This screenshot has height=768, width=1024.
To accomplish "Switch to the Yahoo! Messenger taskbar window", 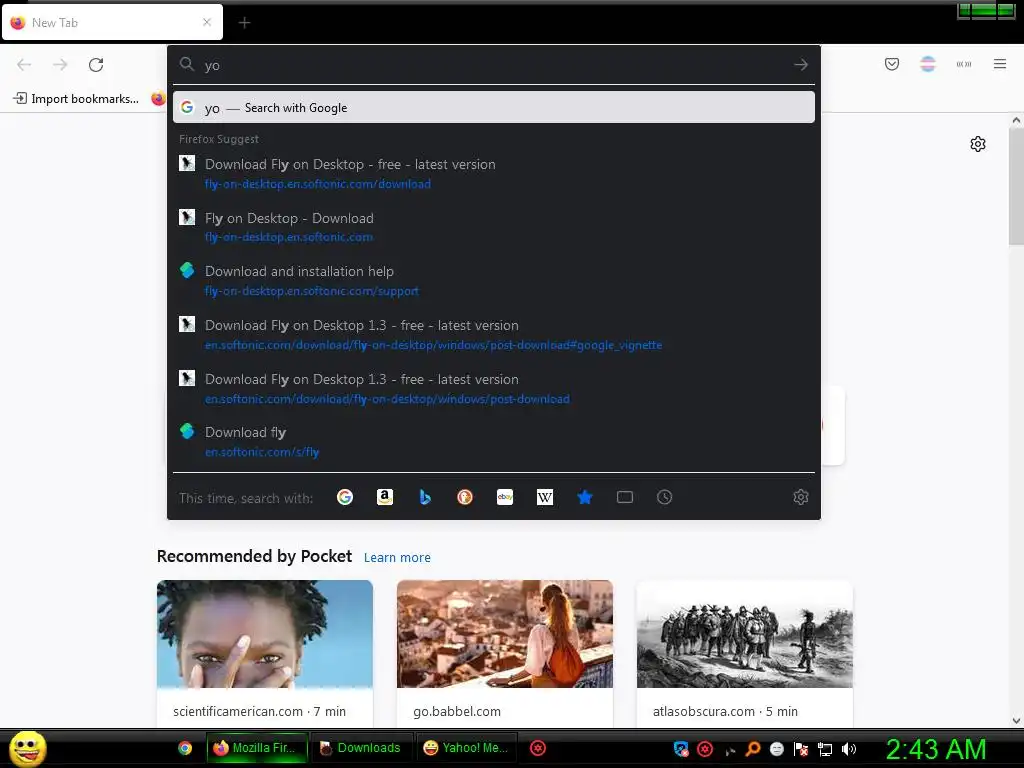I will click(466, 748).
